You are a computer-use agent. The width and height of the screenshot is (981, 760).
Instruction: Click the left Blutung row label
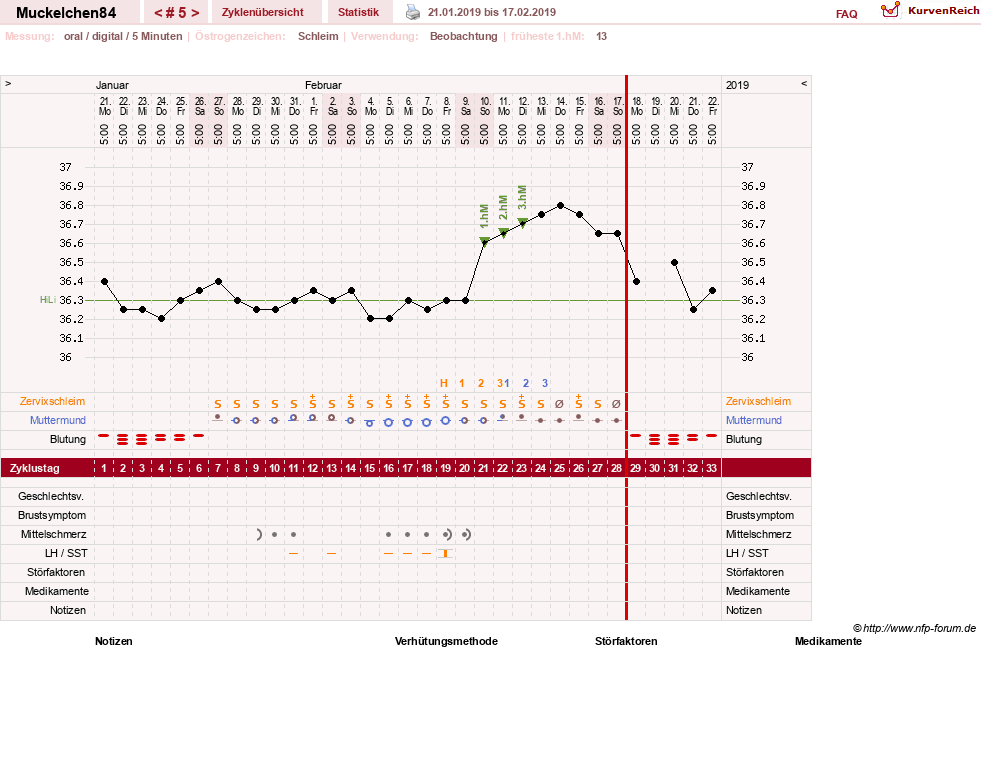[x=68, y=439]
